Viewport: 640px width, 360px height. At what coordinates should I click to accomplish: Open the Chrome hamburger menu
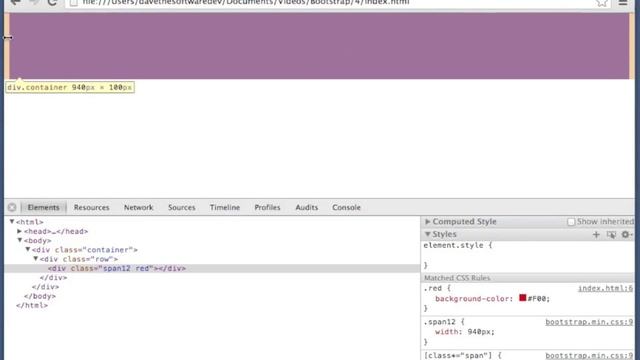623,3
